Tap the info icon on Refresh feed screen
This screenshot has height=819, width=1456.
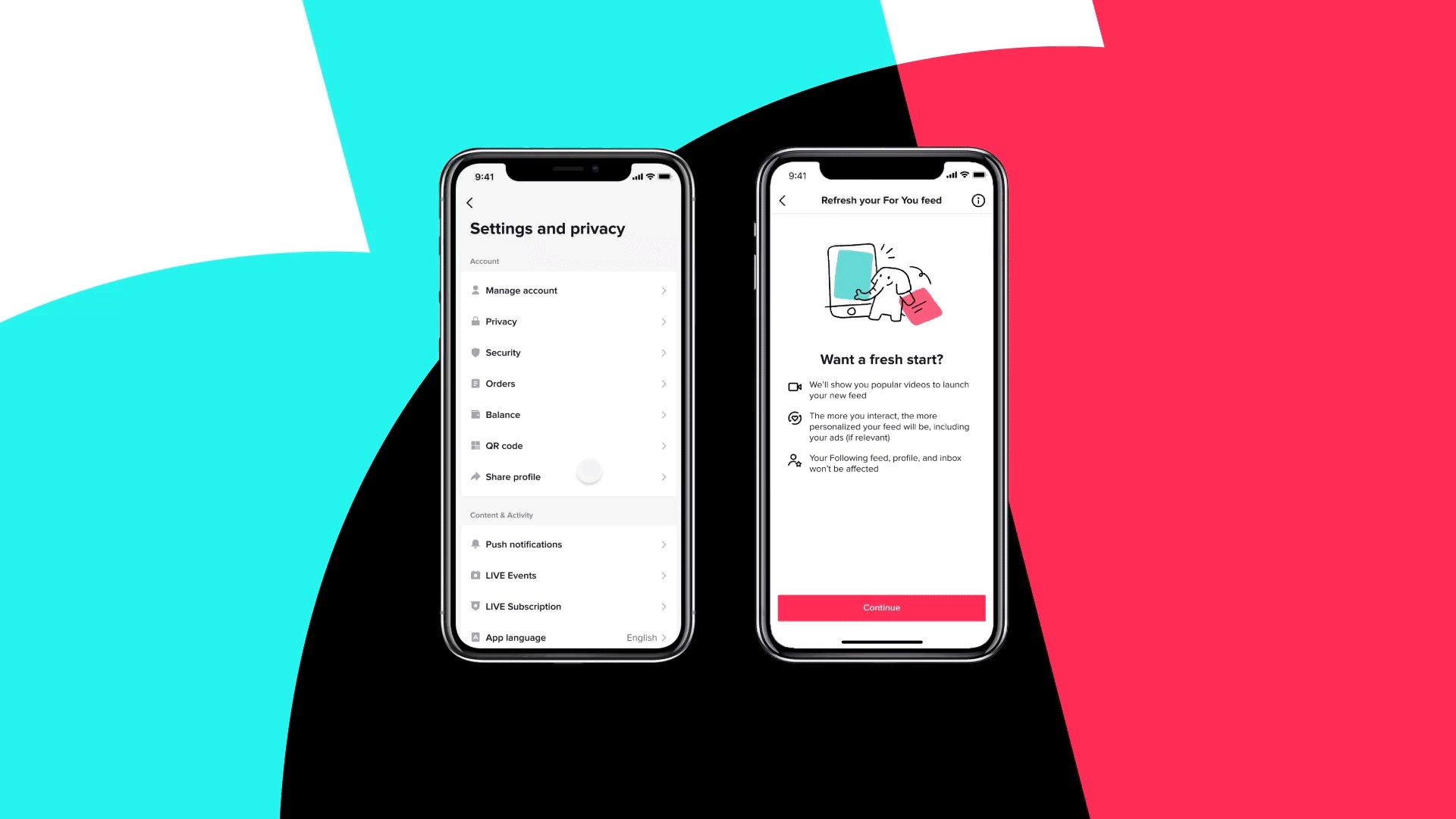click(x=978, y=200)
